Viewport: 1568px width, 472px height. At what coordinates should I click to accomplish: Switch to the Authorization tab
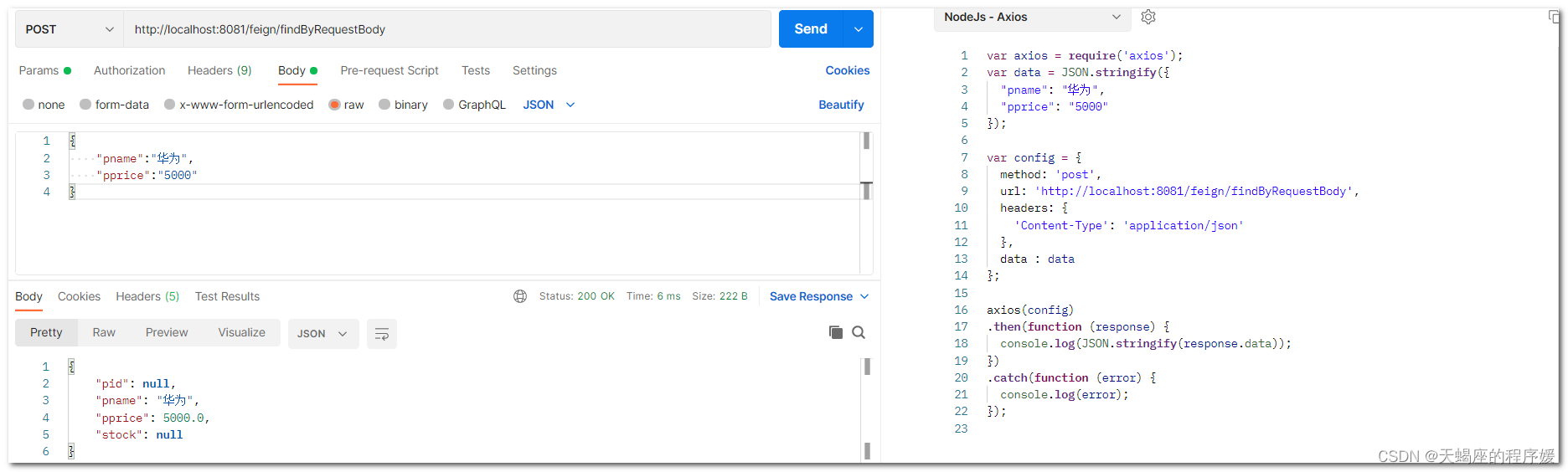[x=129, y=70]
